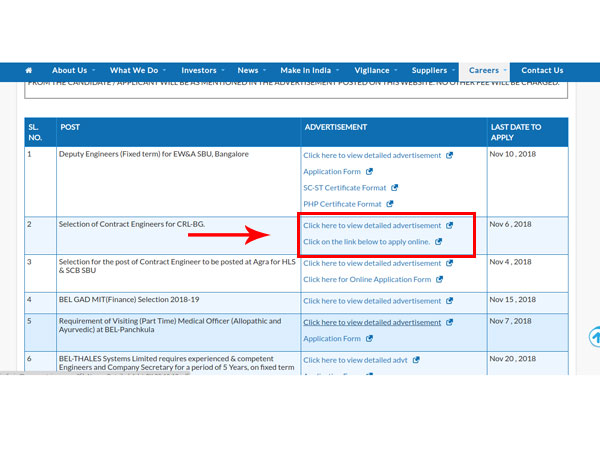View detailed advertisement for BEL GAD MIT Finance
600x450 pixels.
(x=372, y=301)
